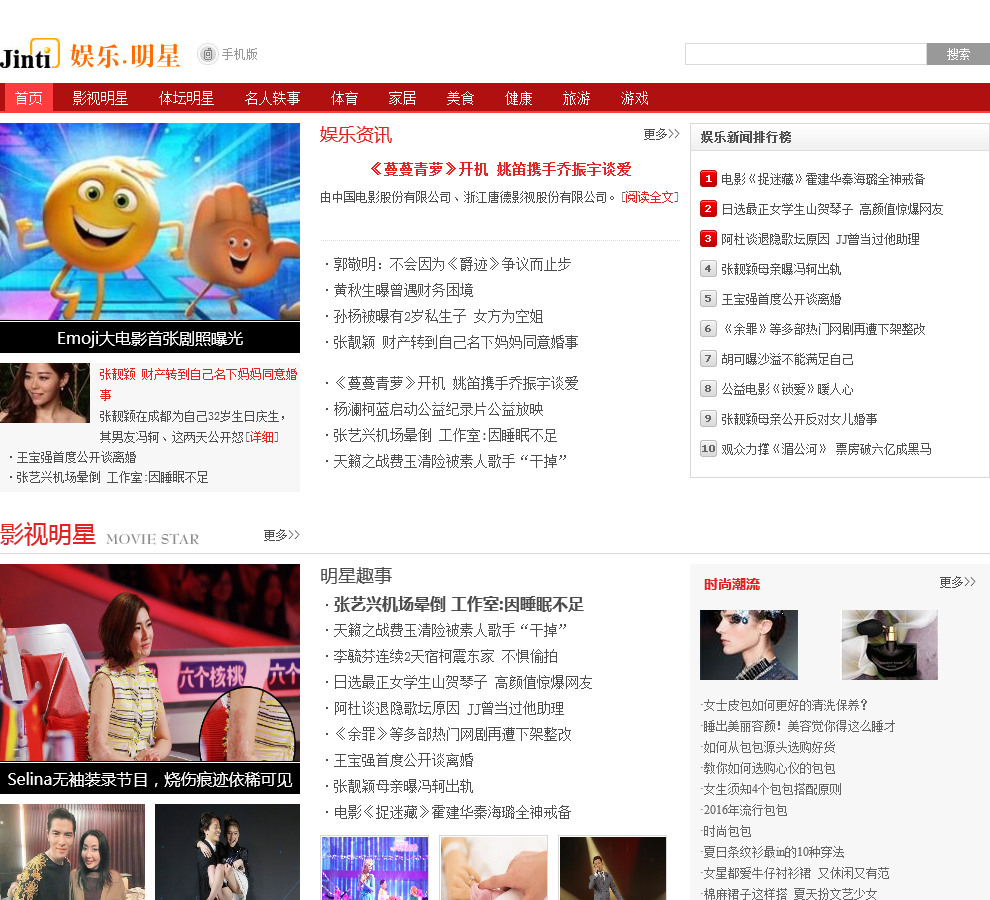Open 天籁之战费玉清险被素人歌手 in 明星趣事
Screen dimensions: 990x900
click(x=450, y=630)
